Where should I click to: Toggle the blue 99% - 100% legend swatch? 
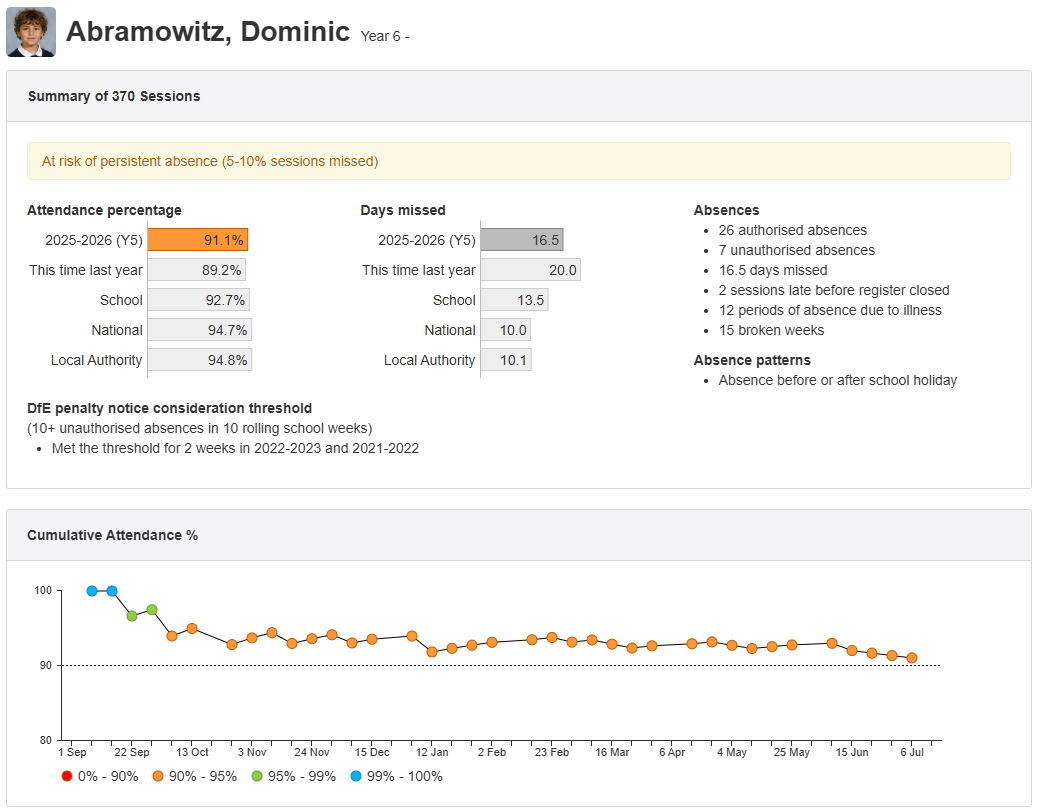click(356, 776)
